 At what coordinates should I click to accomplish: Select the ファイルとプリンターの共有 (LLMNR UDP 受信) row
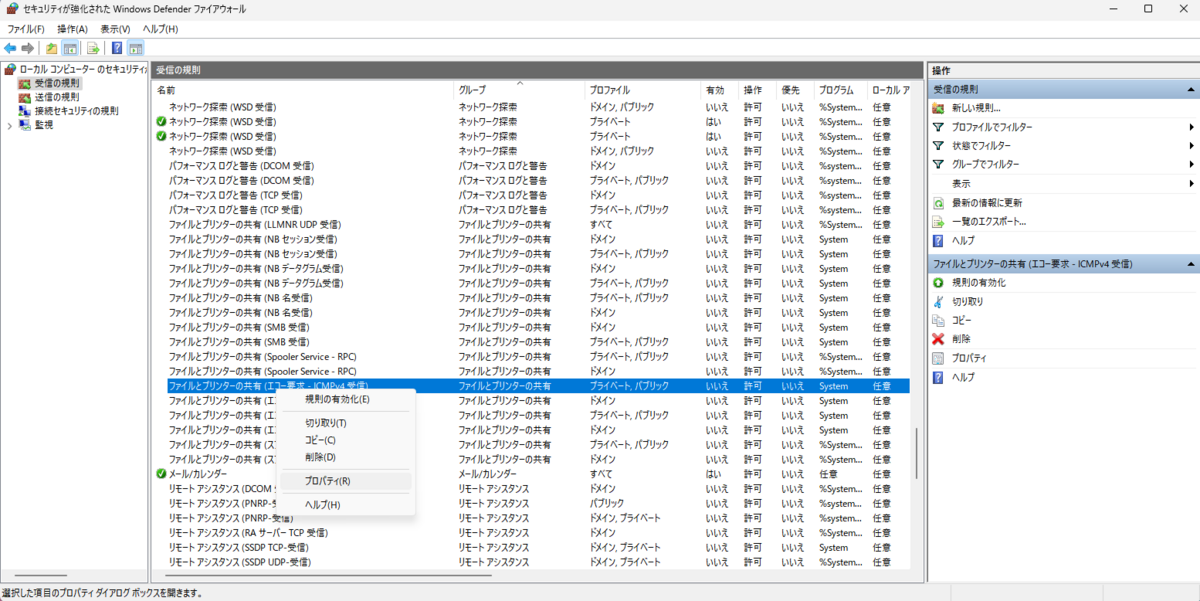click(531, 225)
